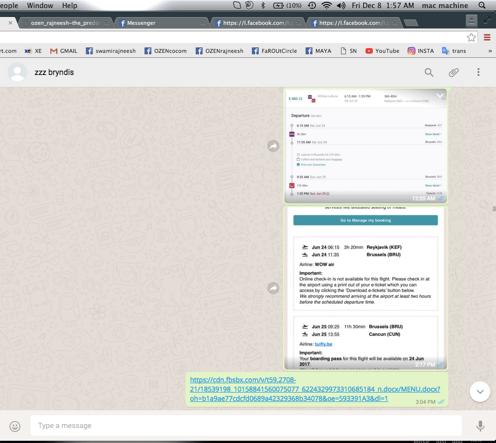
Task: Switch to the first l.facebook.com tab
Action: (258, 23)
